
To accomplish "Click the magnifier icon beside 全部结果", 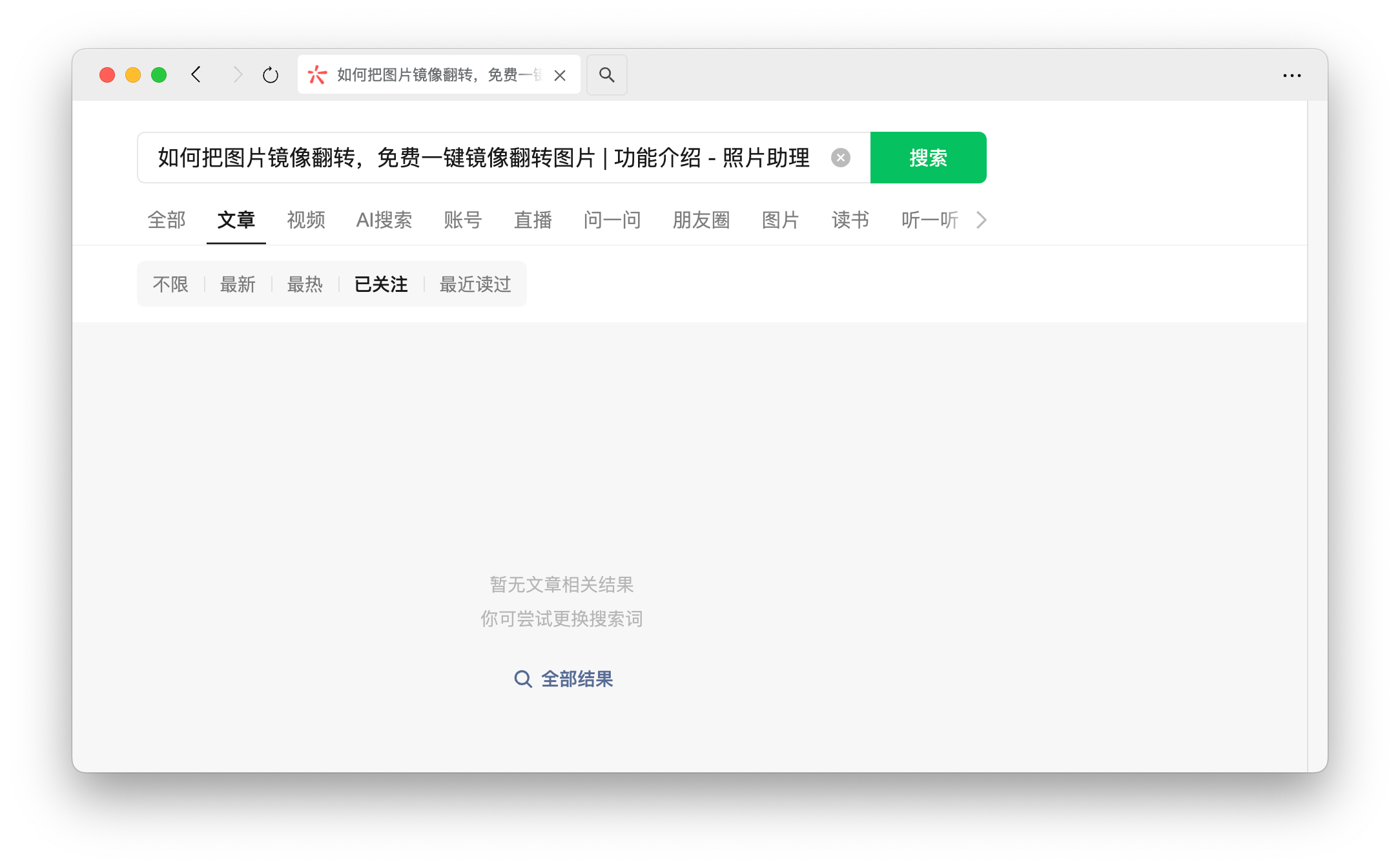I will [x=522, y=679].
